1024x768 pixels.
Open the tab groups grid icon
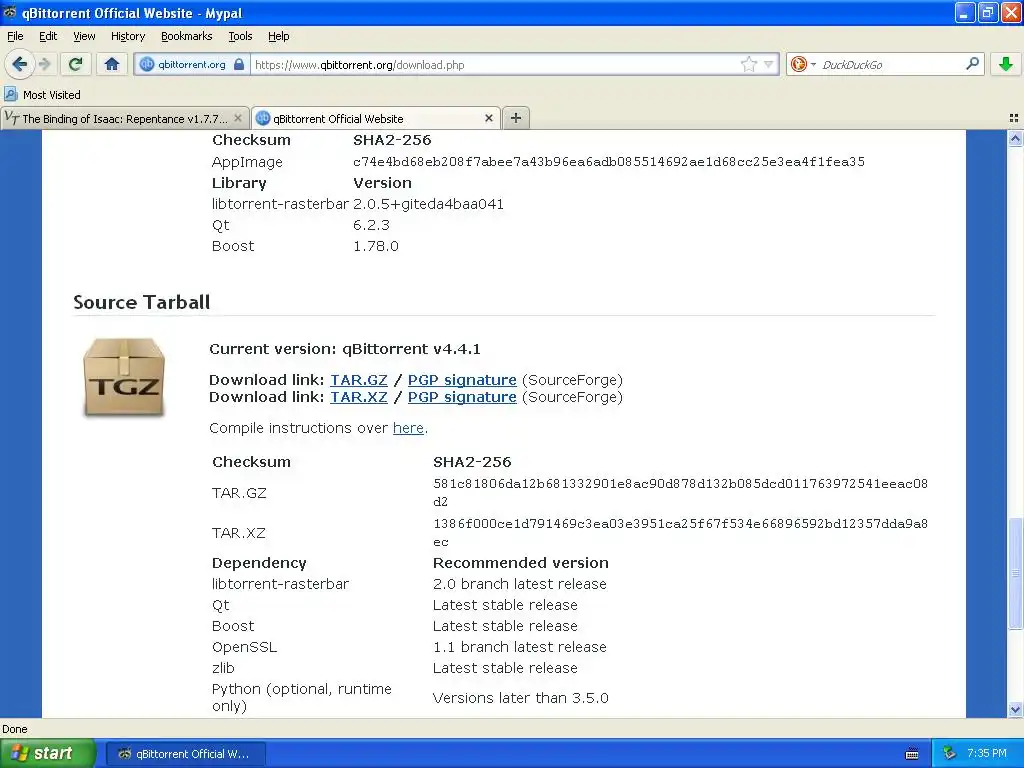[x=1014, y=118]
